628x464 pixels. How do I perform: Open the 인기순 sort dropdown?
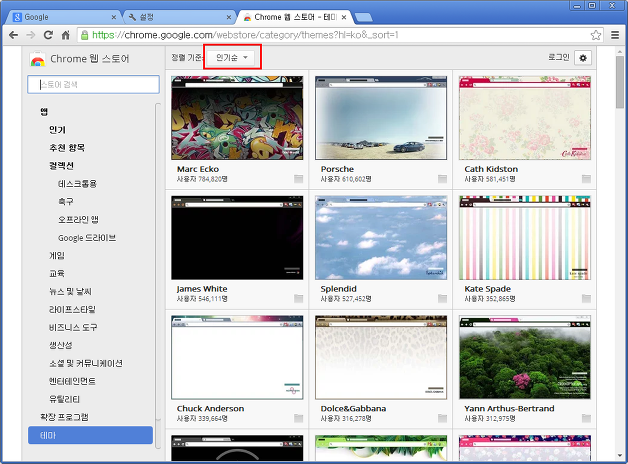pos(232,58)
